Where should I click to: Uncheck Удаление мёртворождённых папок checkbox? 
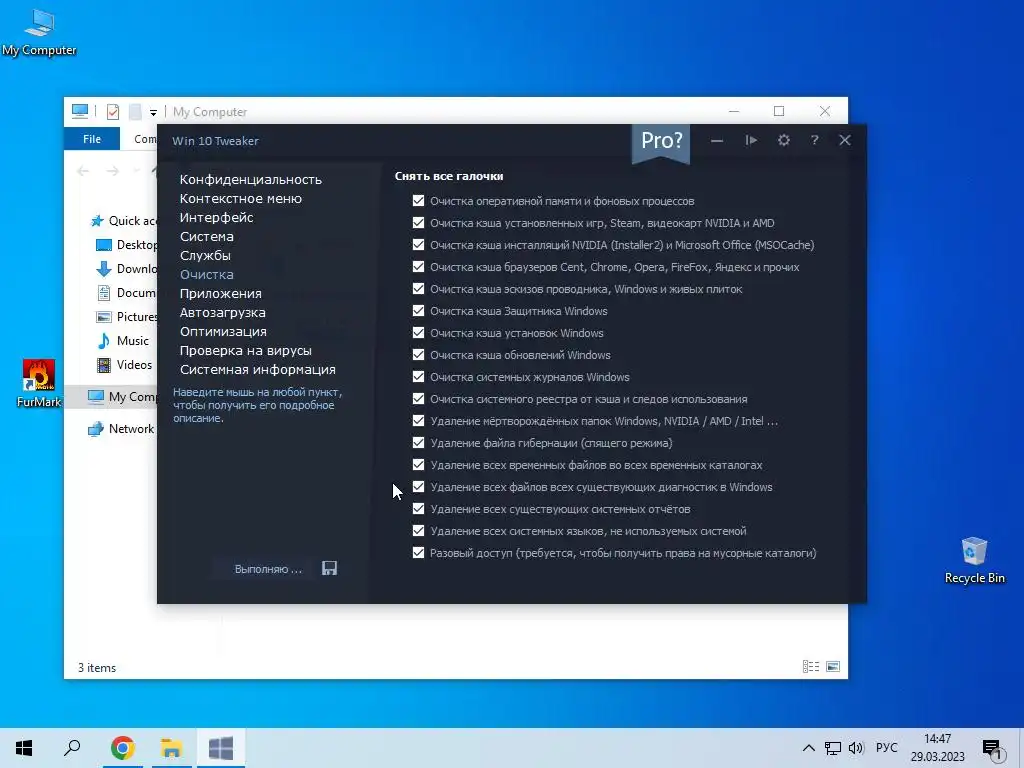click(419, 421)
